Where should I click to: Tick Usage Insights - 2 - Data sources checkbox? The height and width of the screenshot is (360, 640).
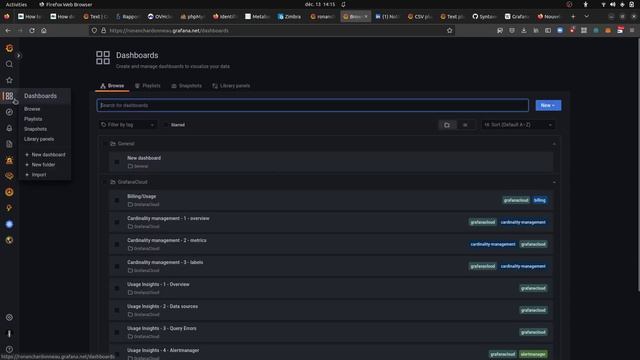(x=117, y=311)
